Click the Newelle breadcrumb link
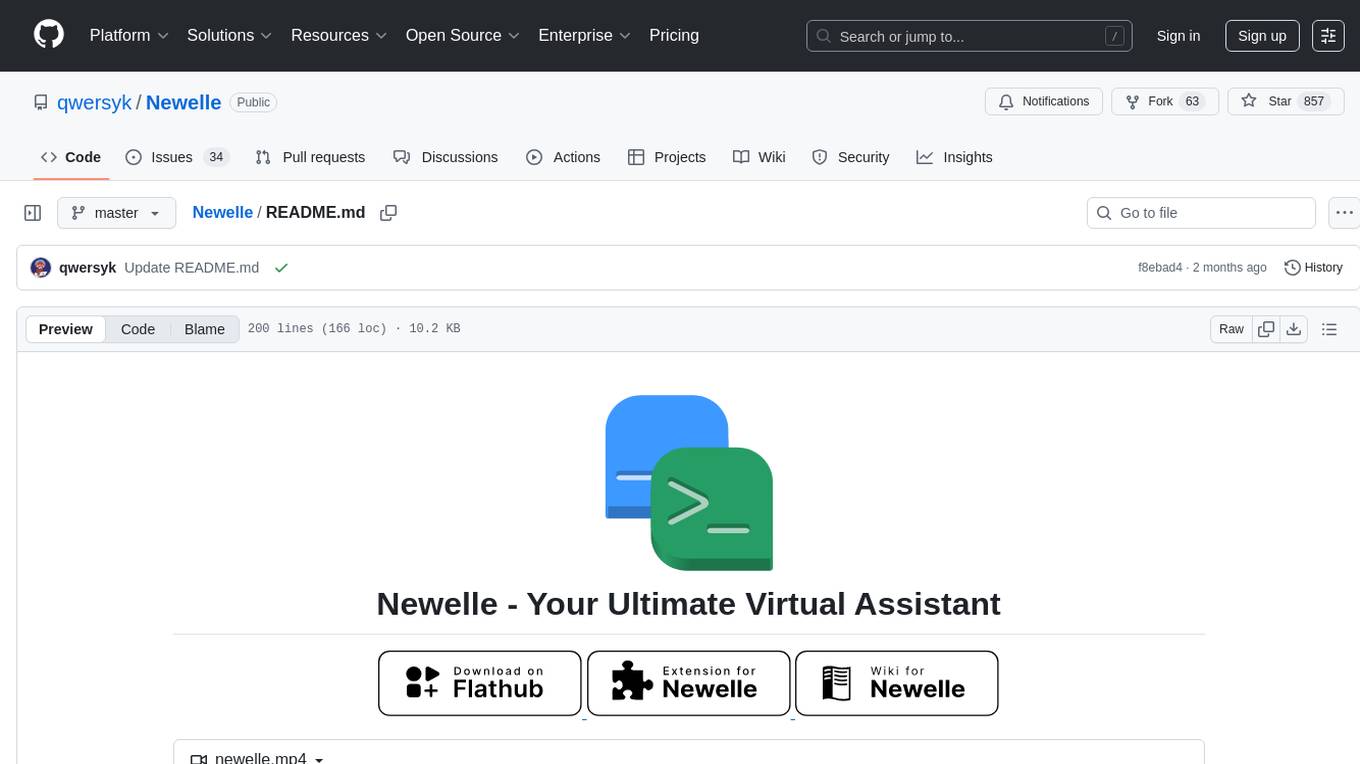Viewport: 1360px width, 764px height. [222, 212]
